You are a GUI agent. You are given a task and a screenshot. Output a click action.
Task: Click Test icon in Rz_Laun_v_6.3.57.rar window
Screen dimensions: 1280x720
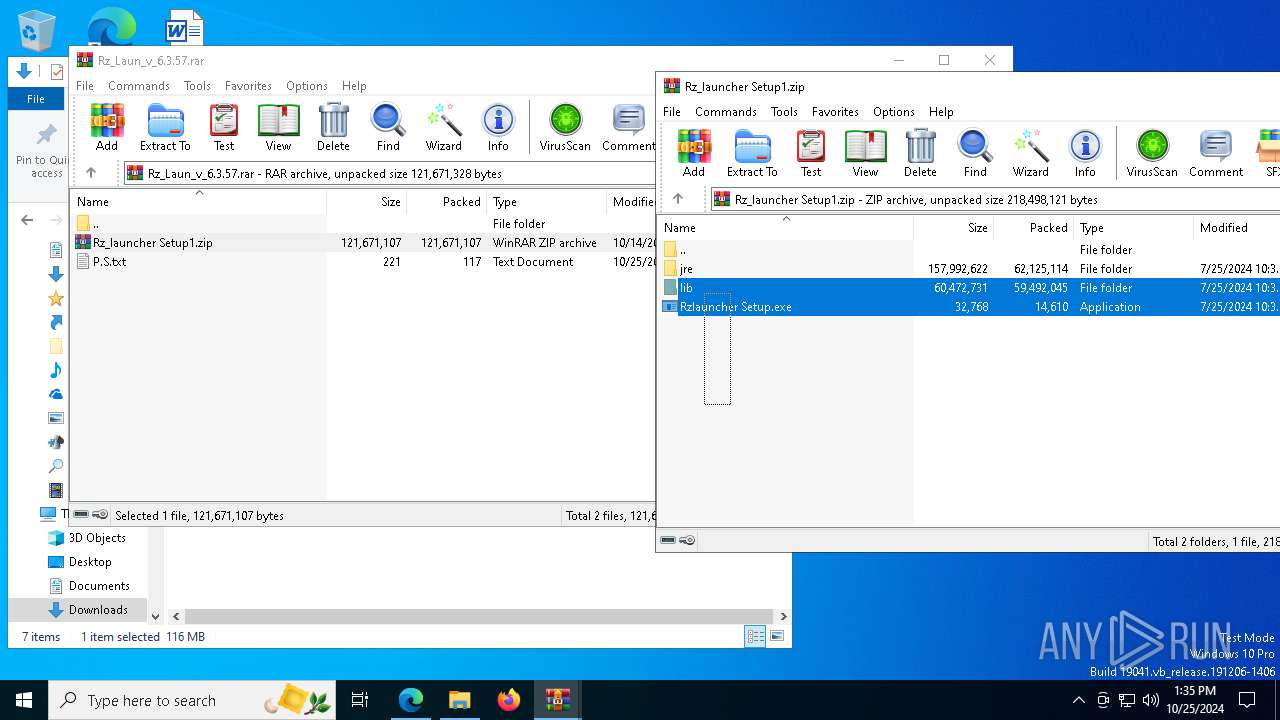pyautogui.click(x=224, y=127)
